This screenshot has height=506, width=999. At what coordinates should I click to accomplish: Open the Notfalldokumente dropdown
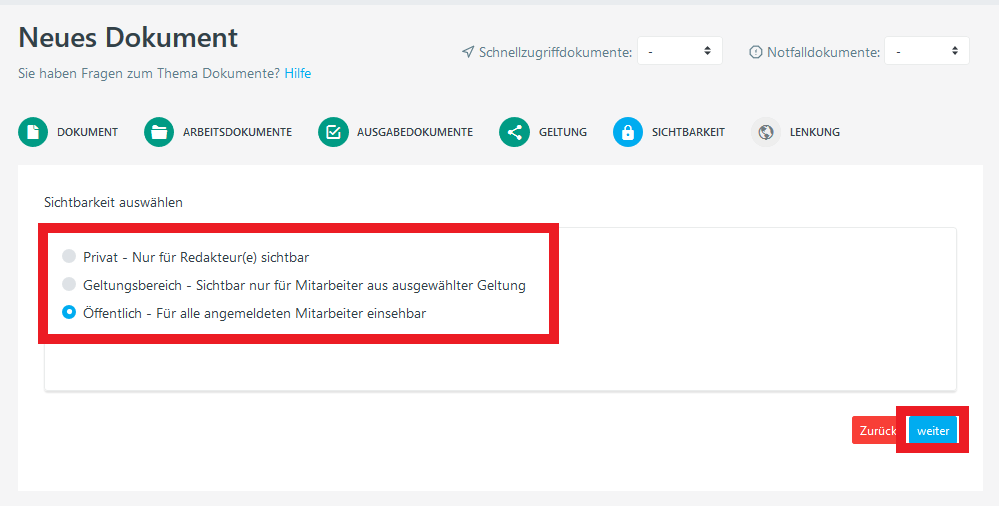coord(926,51)
